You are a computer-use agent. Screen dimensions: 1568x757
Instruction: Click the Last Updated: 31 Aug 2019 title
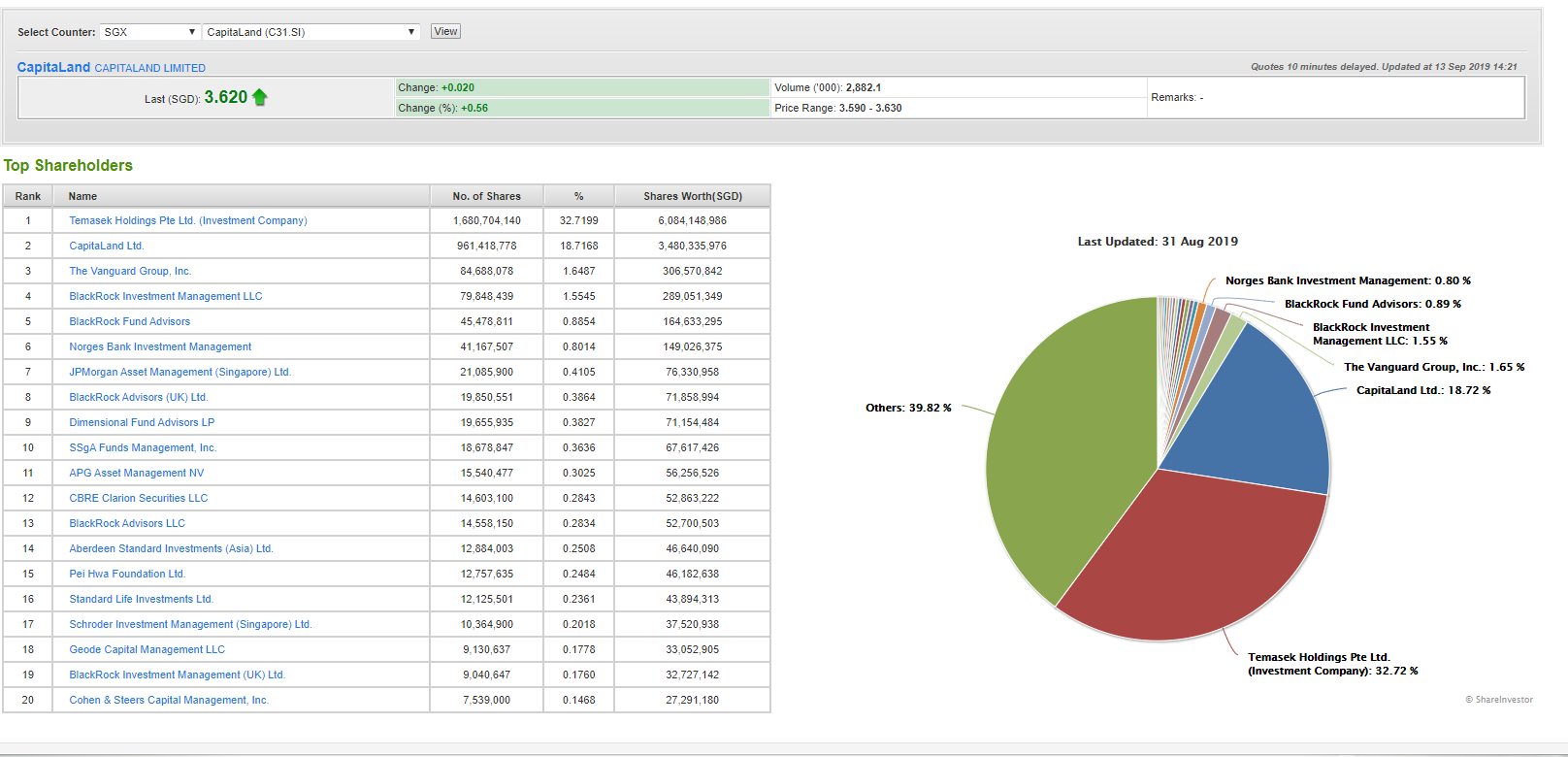coord(1158,242)
